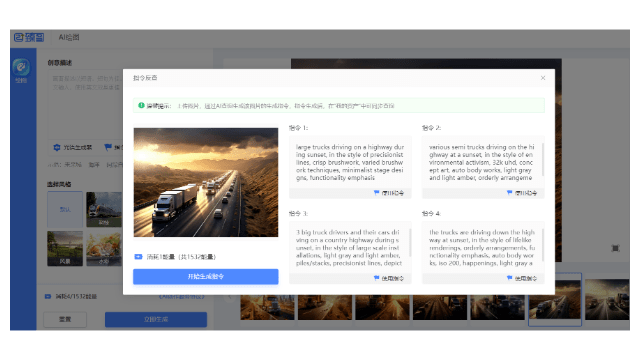Click the blue generate-now button in background
The image size is (640, 360).
coord(156,319)
